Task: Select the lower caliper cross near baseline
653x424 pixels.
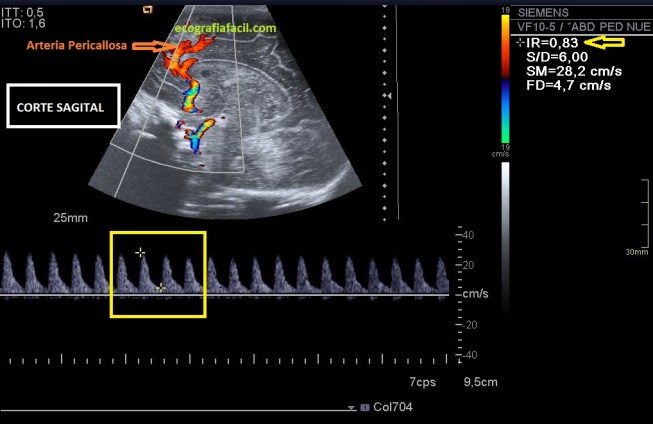Action: coord(162,288)
